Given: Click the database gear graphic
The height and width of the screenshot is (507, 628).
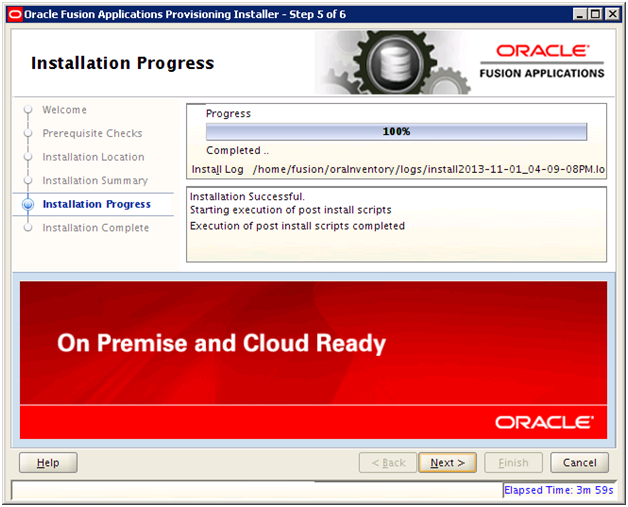Looking at the screenshot, I should (x=395, y=63).
